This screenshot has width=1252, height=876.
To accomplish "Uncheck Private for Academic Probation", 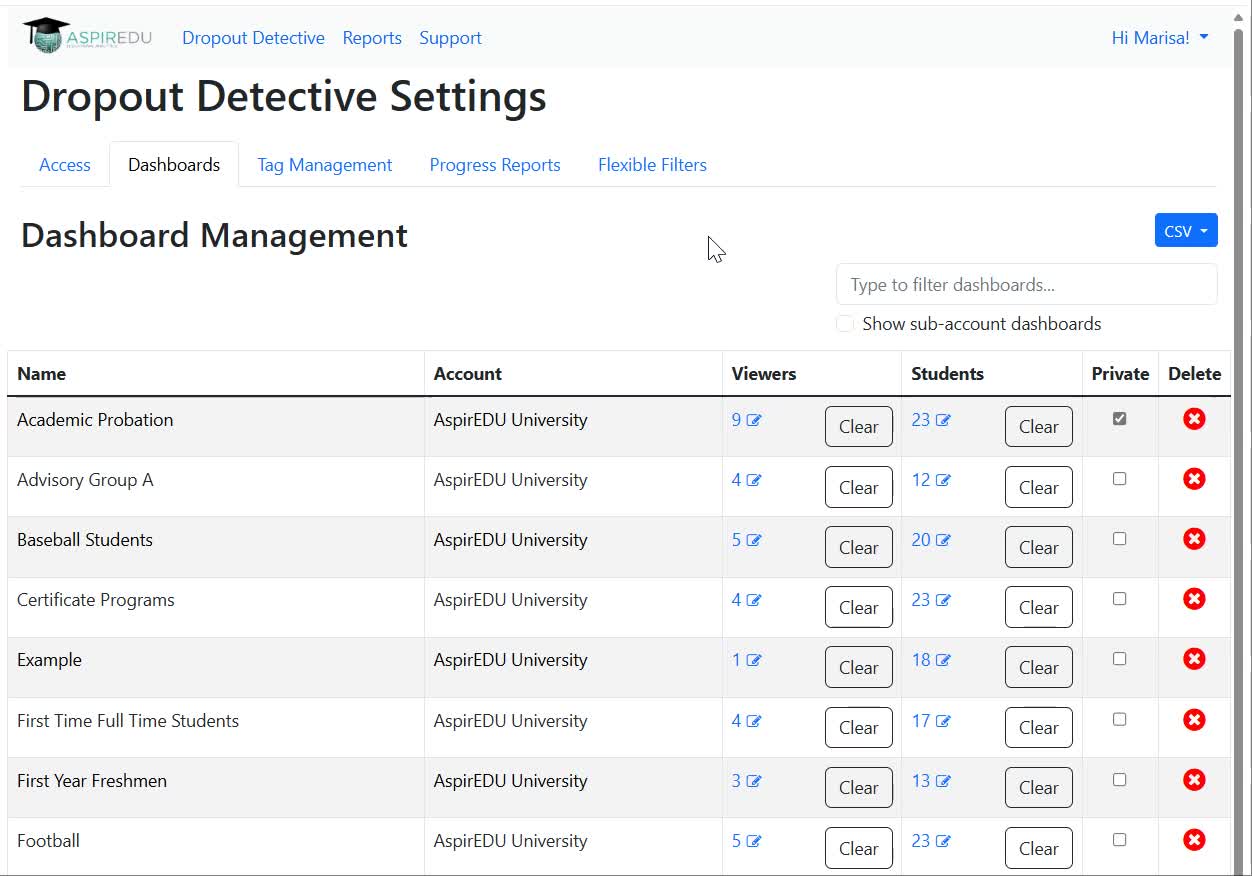I will point(1119,419).
